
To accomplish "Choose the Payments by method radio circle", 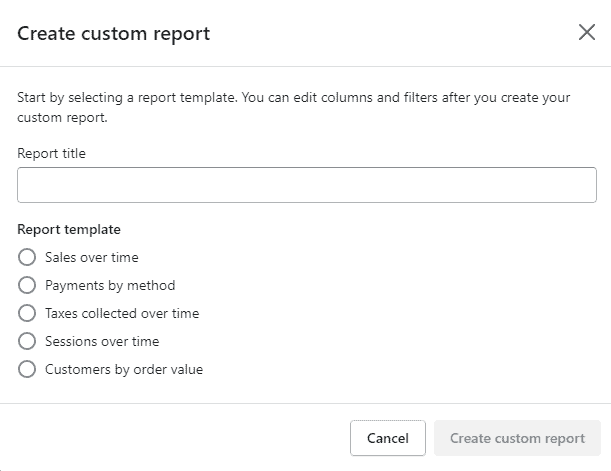I will pos(27,285).
